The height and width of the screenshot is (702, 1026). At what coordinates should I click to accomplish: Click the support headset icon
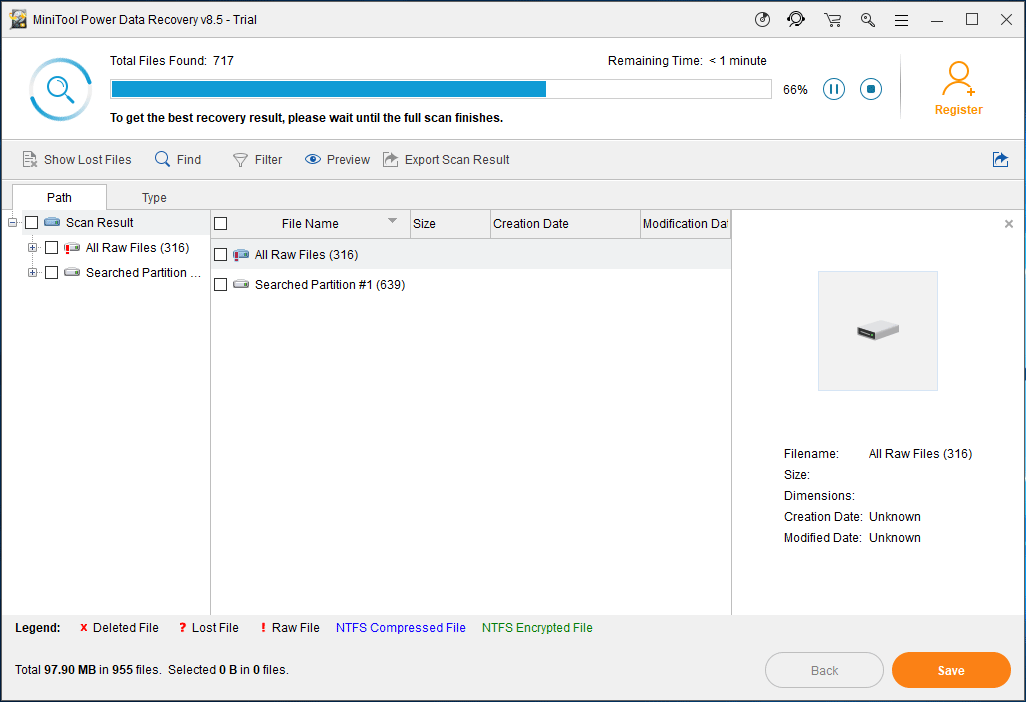(x=796, y=20)
